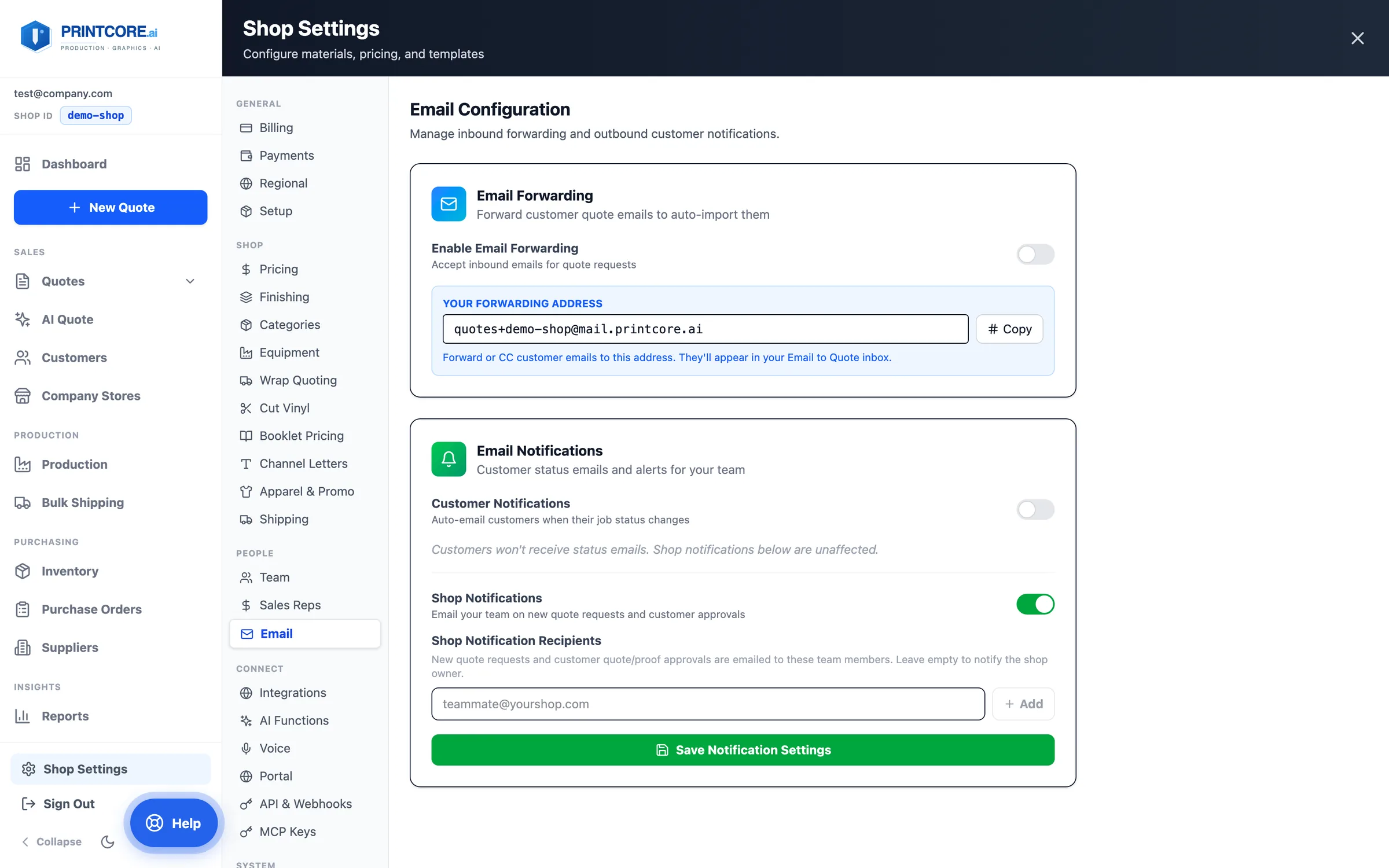
Task: Open Regional settings
Action: coord(305,183)
